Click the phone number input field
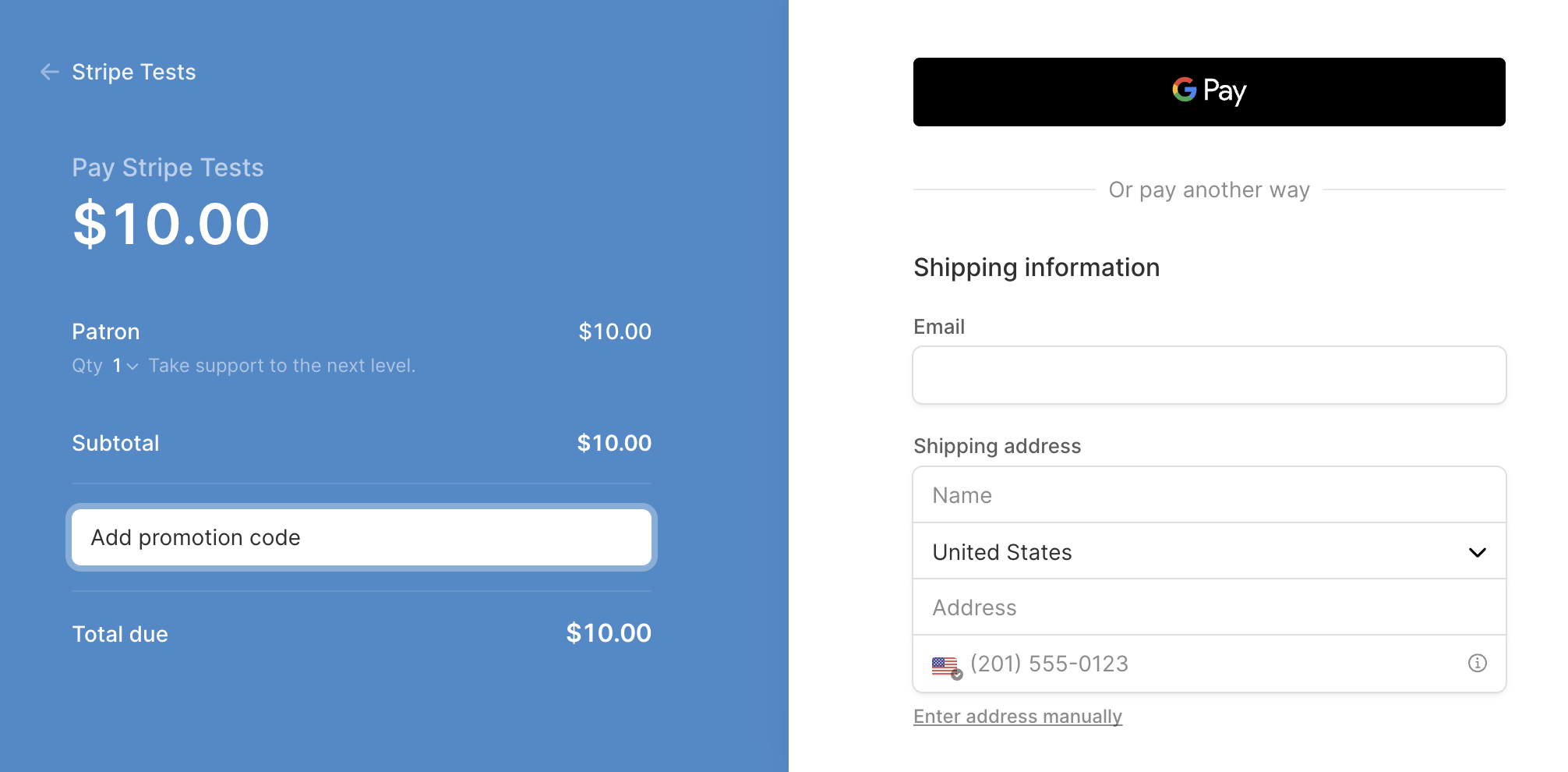The width and height of the screenshot is (1568, 772). (1208, 664)
